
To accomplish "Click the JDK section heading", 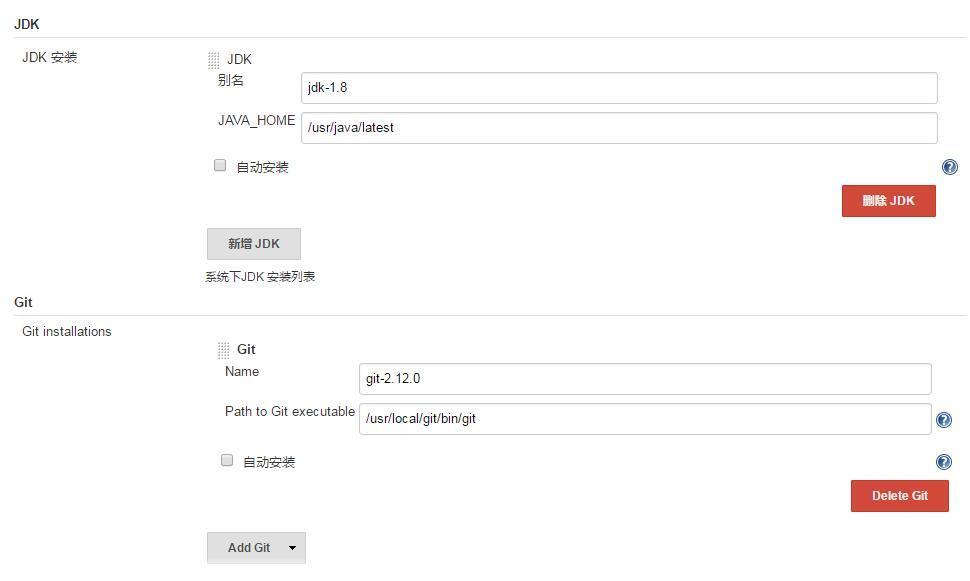I will [x=27, y=24].
